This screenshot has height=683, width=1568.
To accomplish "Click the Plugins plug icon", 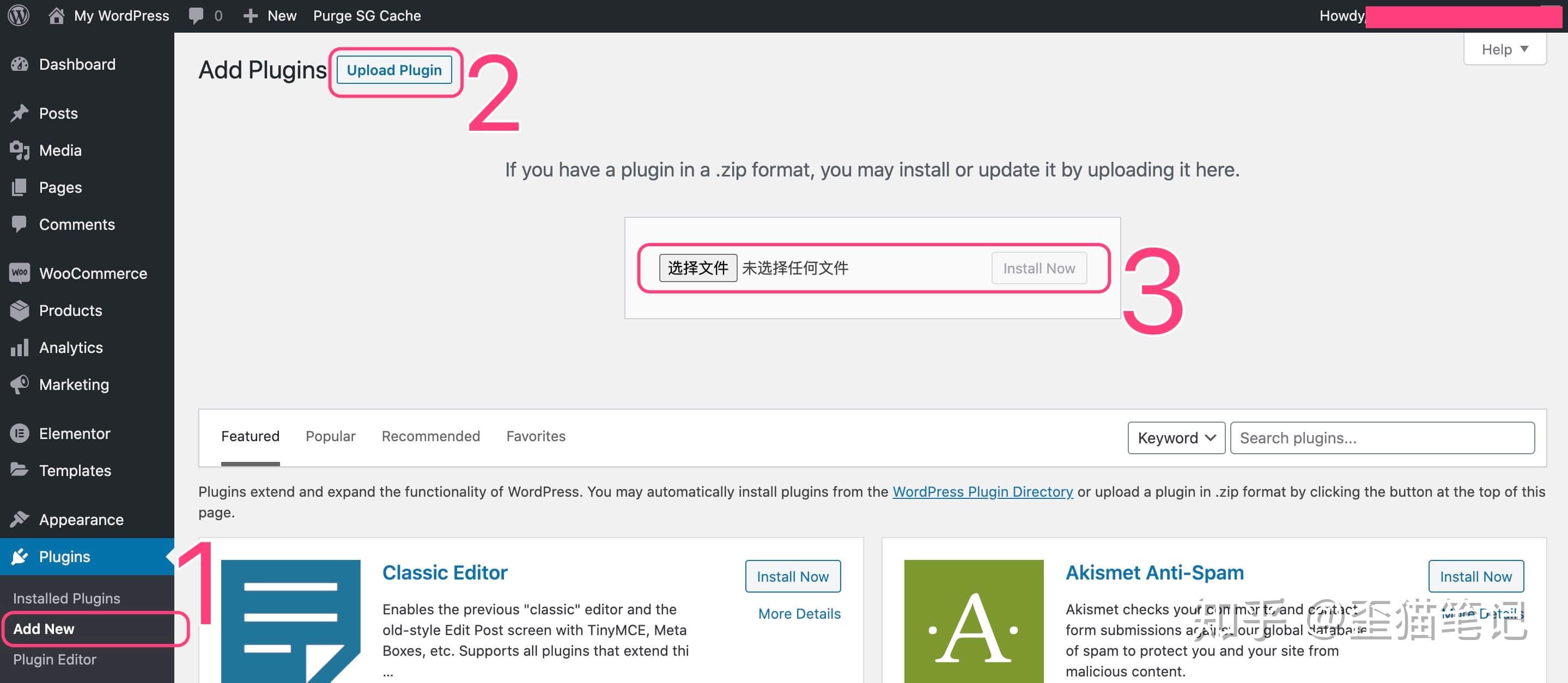I will coord(20,557).
